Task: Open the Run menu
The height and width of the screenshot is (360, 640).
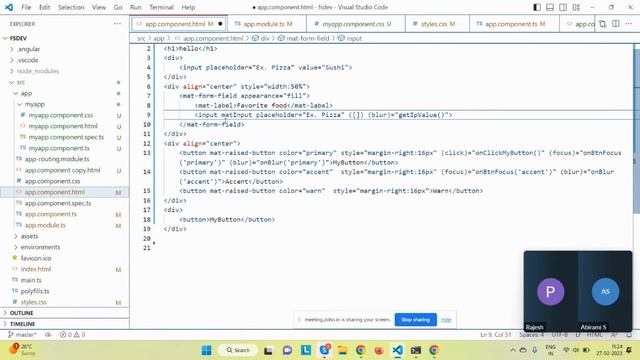Action: click(136, 7)
